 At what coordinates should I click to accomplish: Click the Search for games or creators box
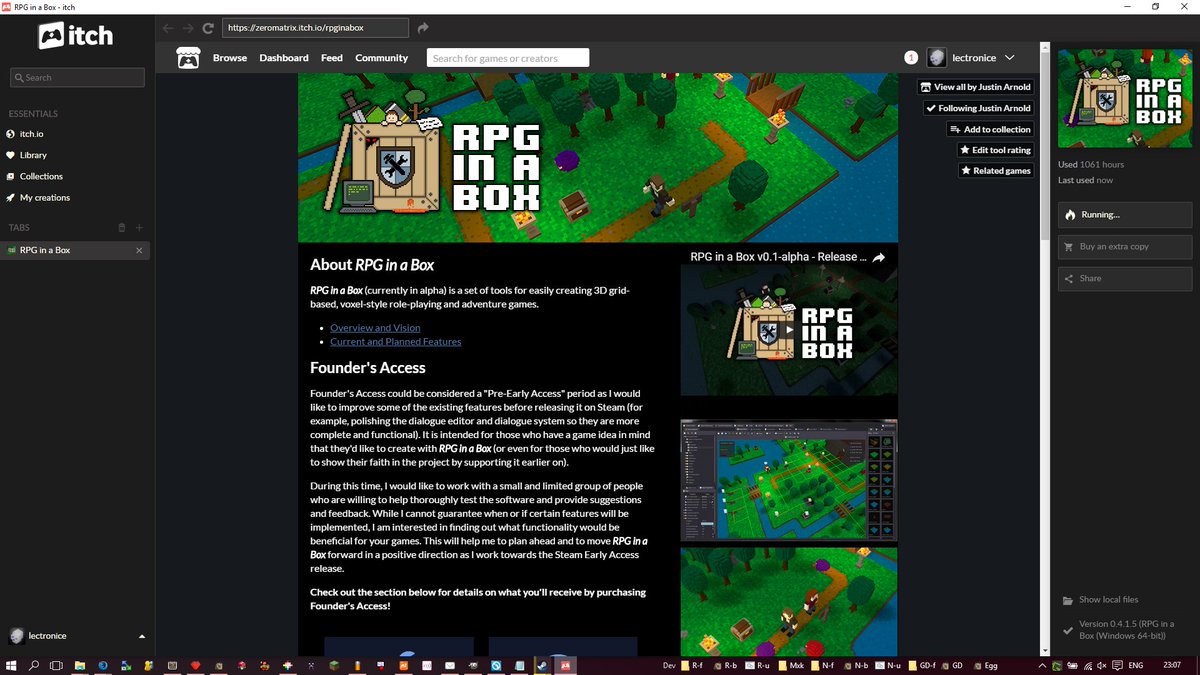508,58
